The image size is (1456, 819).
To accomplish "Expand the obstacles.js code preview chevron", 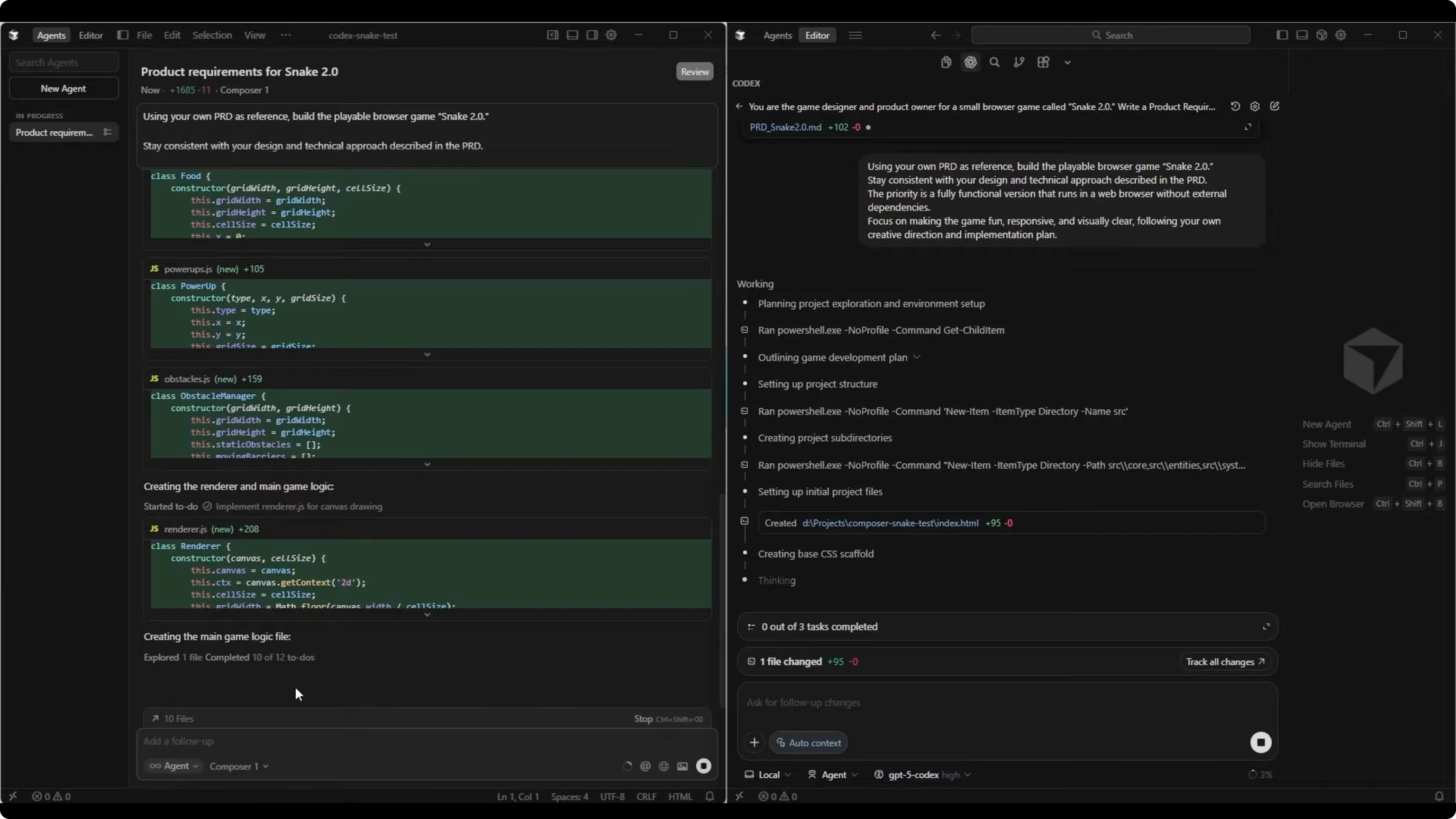I will 427,464.
